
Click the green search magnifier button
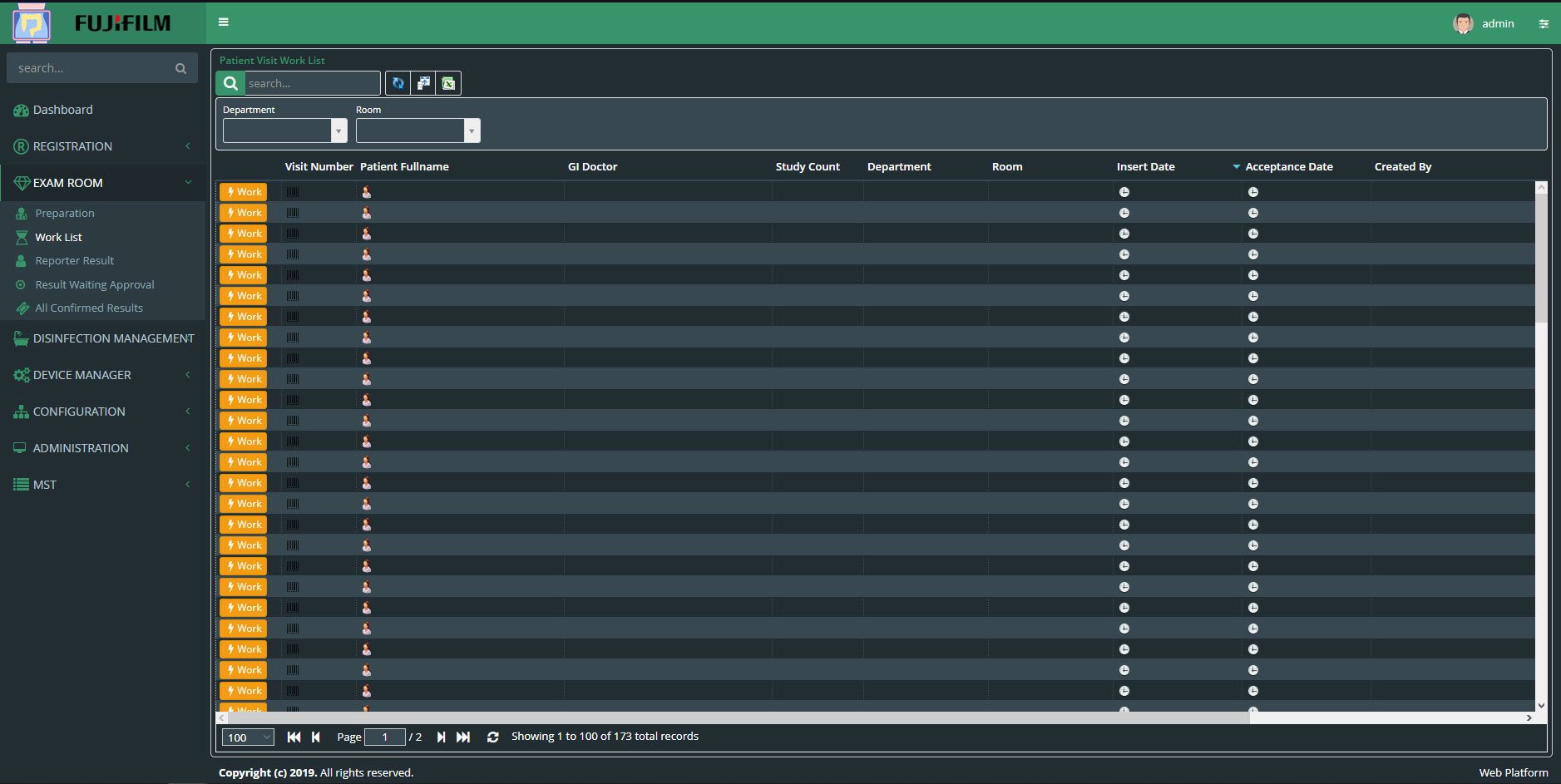pyautogui.click(x=230, y=83)
